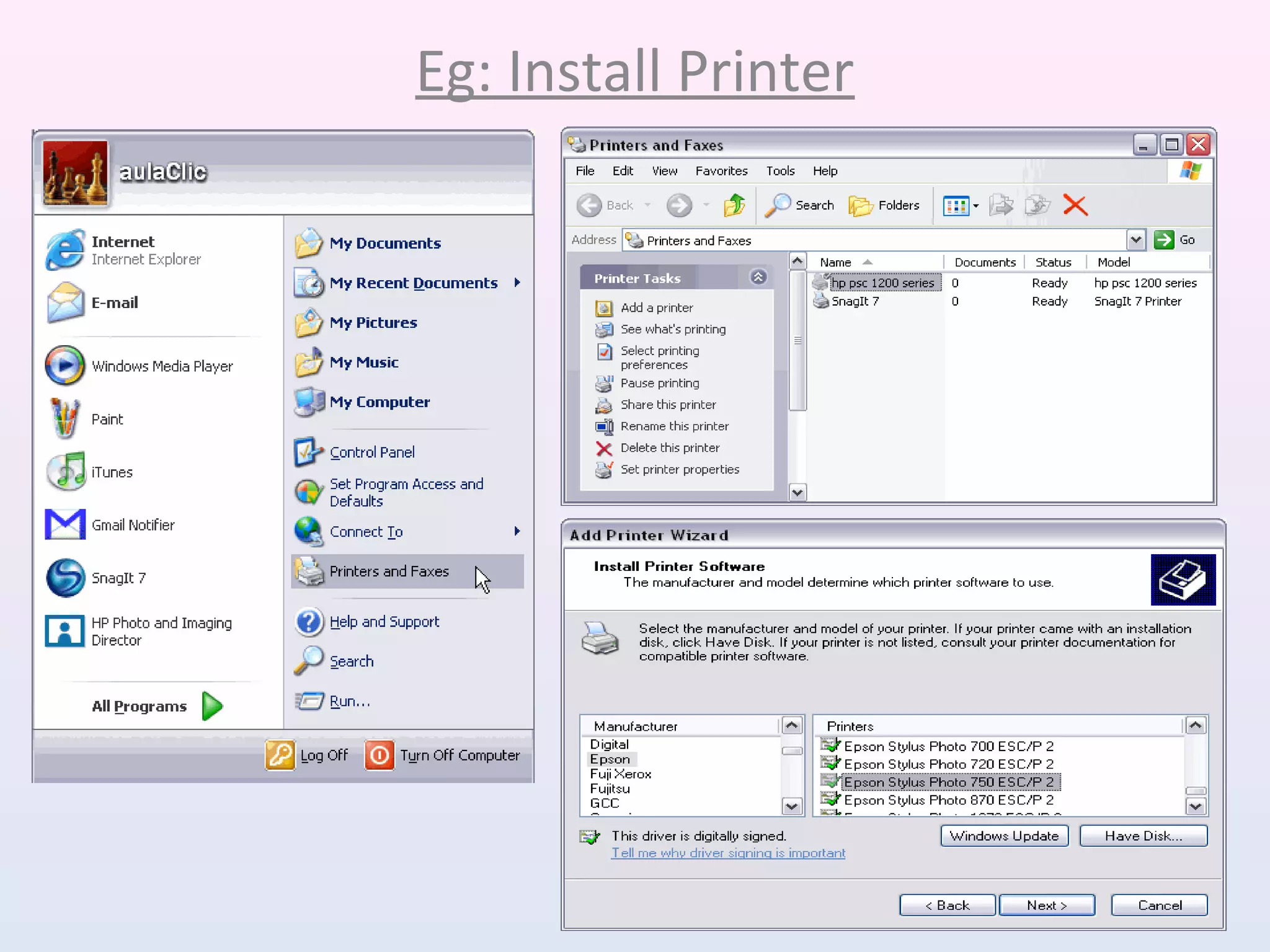
Task: Select Epson in Manufacturer list
Action: (610, 759)
